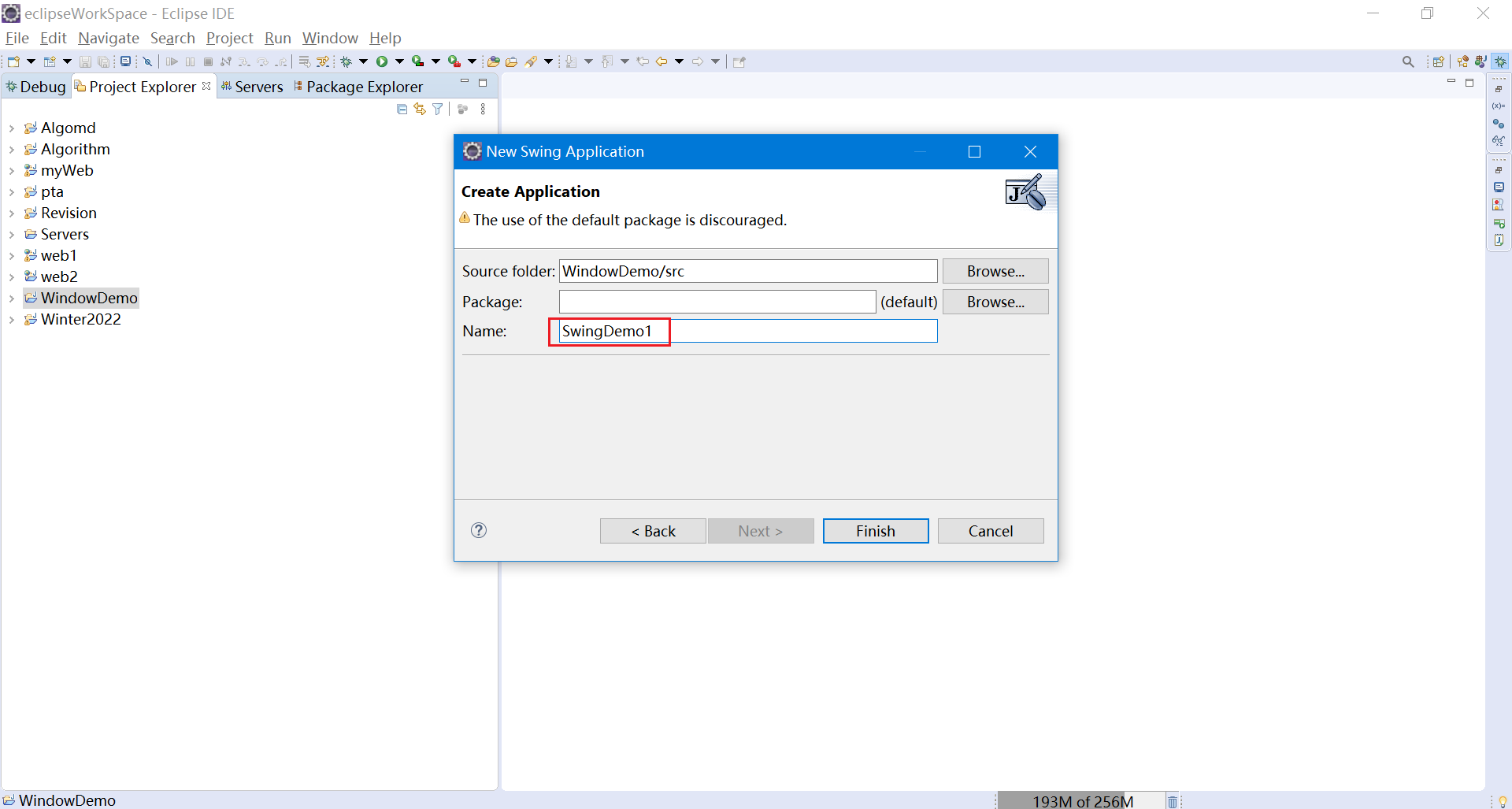Toggle Skip All Breakpoints
Viewport: 1512px width, 809px height.
(147, 61)
